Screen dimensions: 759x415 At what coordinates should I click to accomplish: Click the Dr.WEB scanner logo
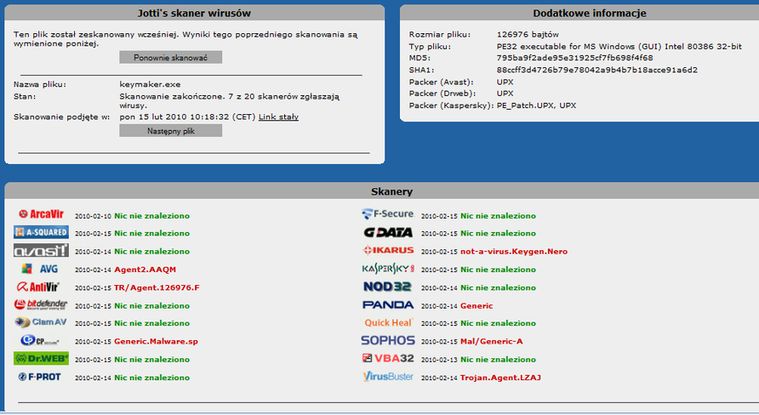click(x=41, y=359)
